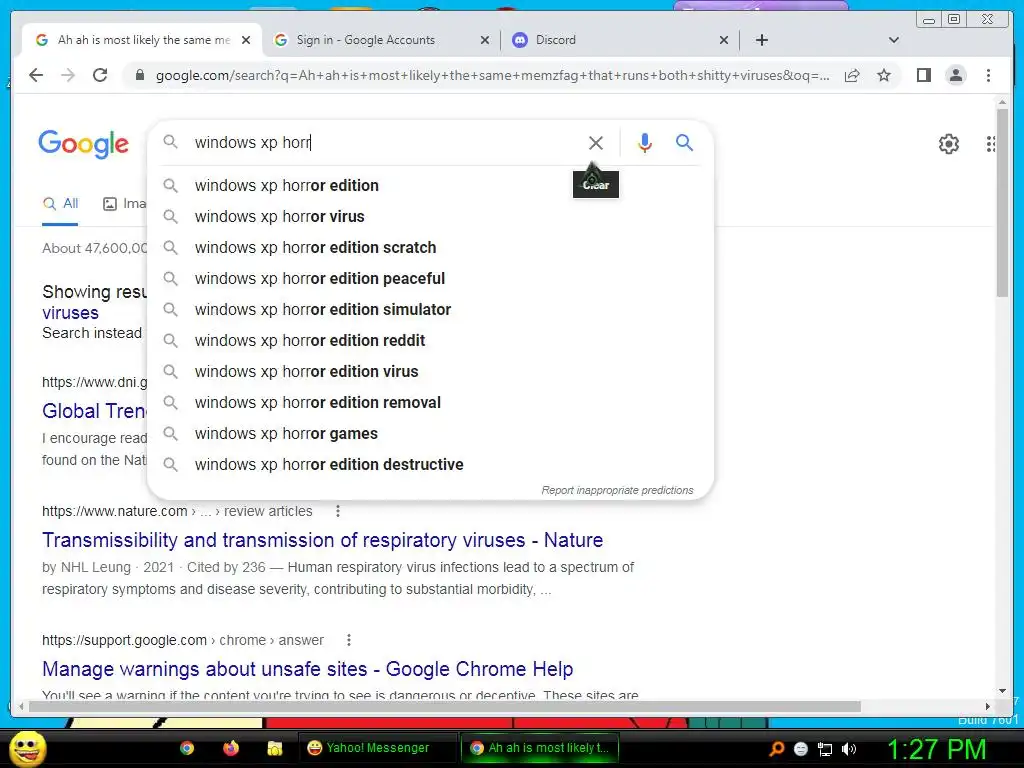This screenshot has height=768, width=1024.
Task: Click the tray volume speaker icon
Action: pos(848,749)
